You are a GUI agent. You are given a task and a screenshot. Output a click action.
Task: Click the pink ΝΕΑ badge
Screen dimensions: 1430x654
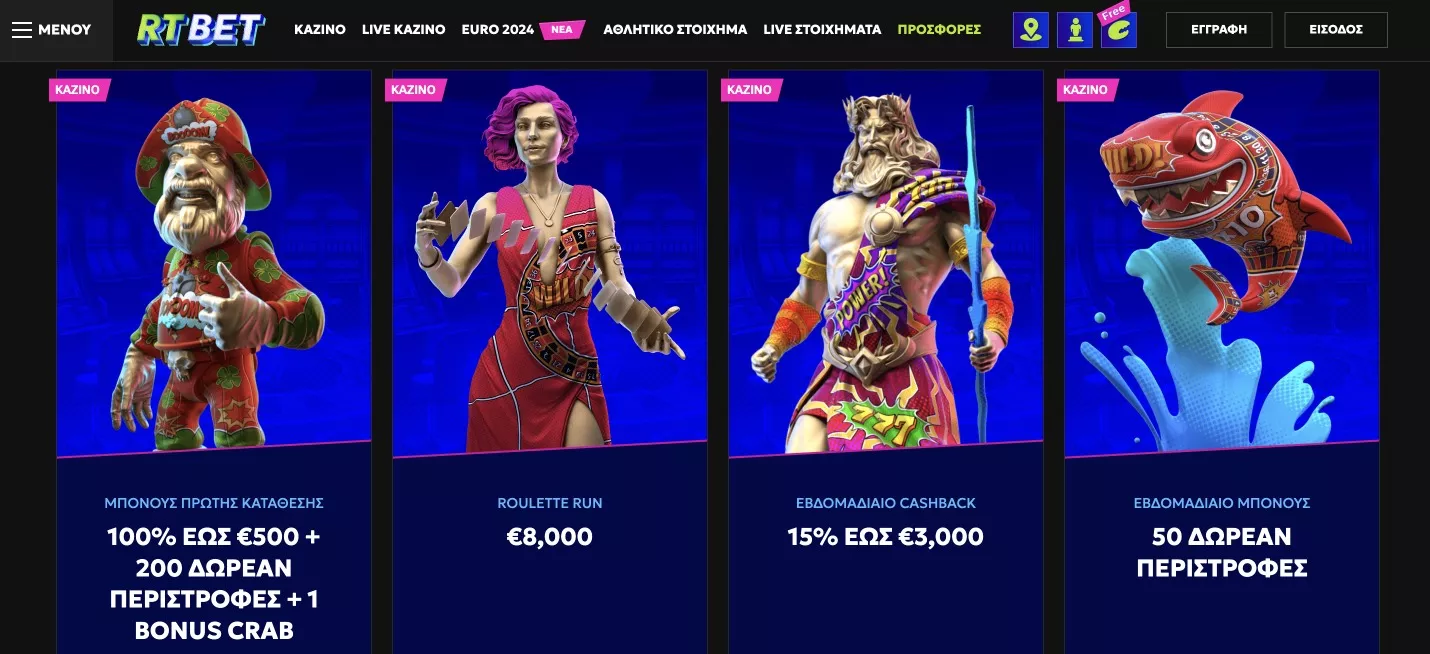point(562,30)
